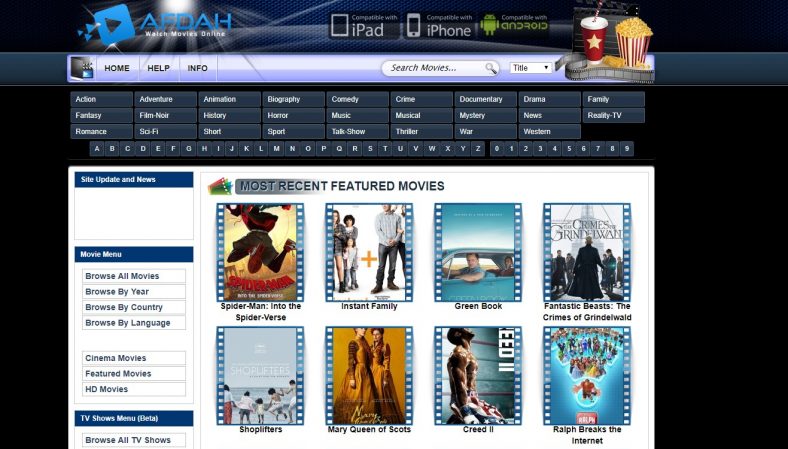
Task: Select the Horror genre
Action: tap(293, 115)
